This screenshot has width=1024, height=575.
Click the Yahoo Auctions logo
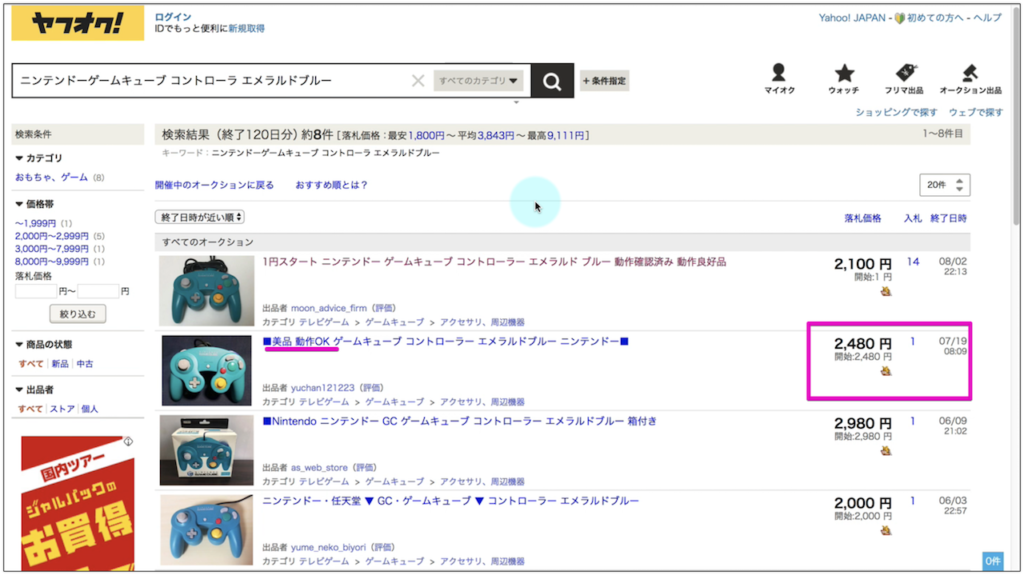[x=78, y=24]
